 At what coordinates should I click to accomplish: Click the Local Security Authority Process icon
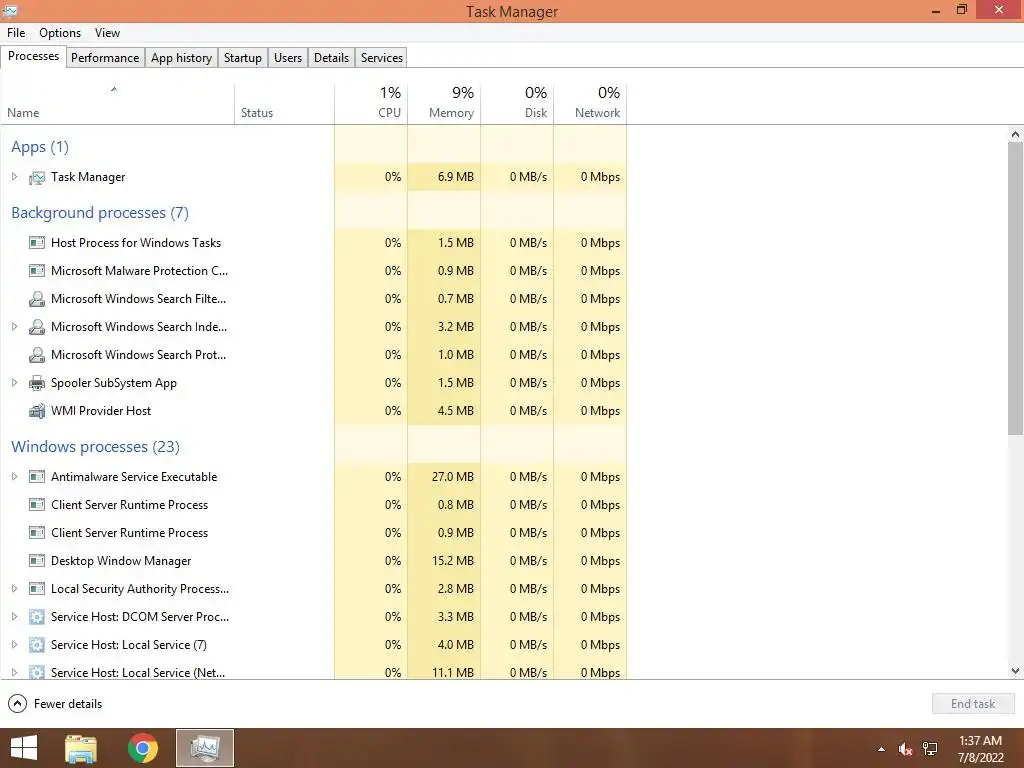point(37,589)
